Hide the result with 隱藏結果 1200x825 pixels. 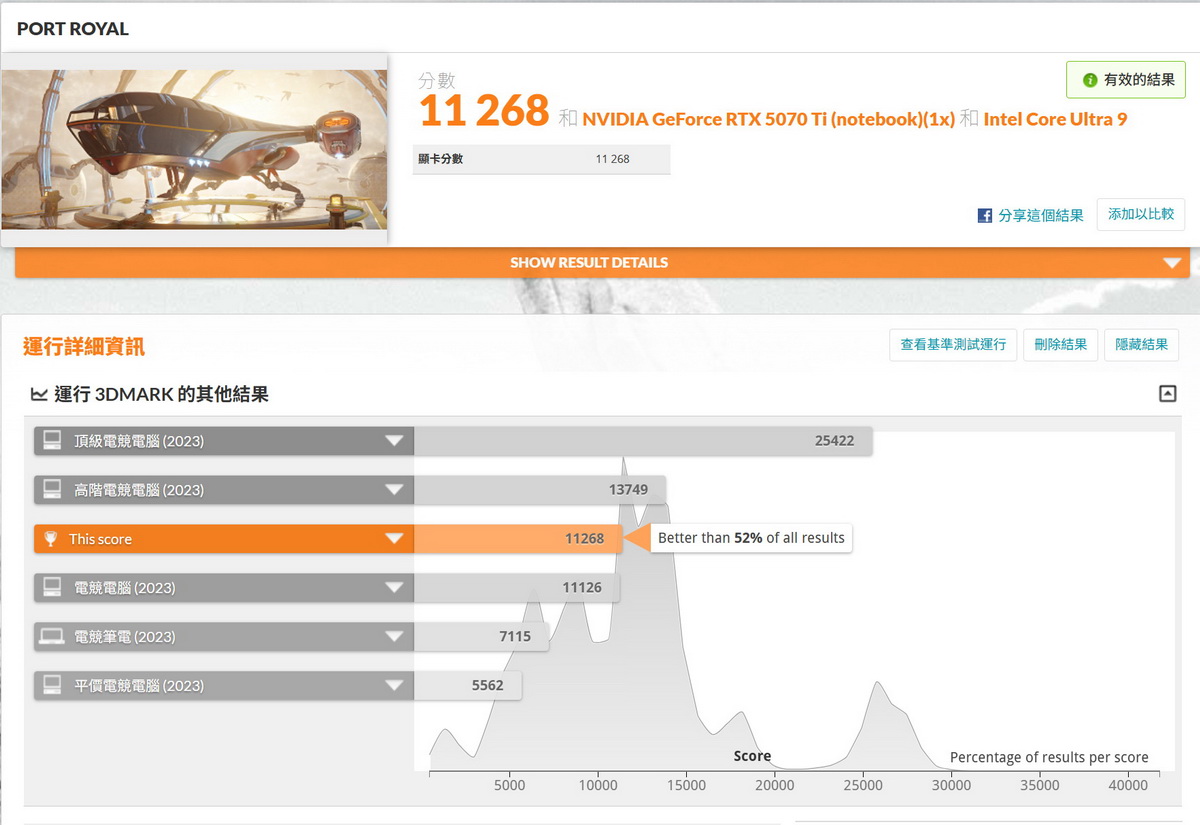tap(1141, 344)
